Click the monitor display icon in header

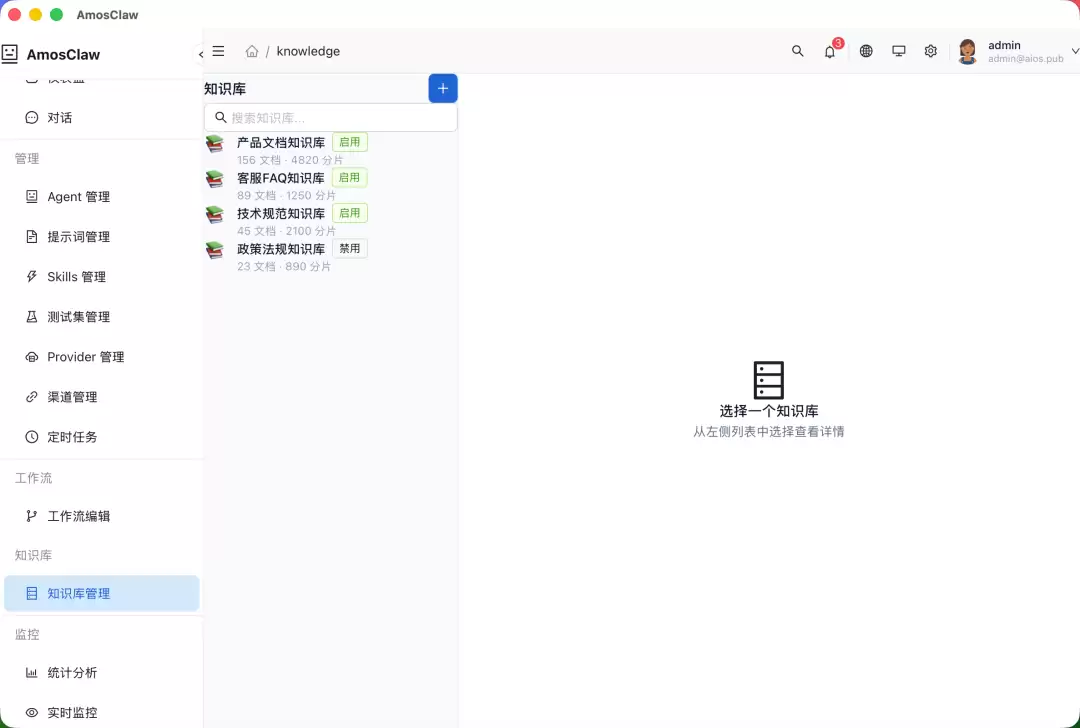[x=899, y=51]
